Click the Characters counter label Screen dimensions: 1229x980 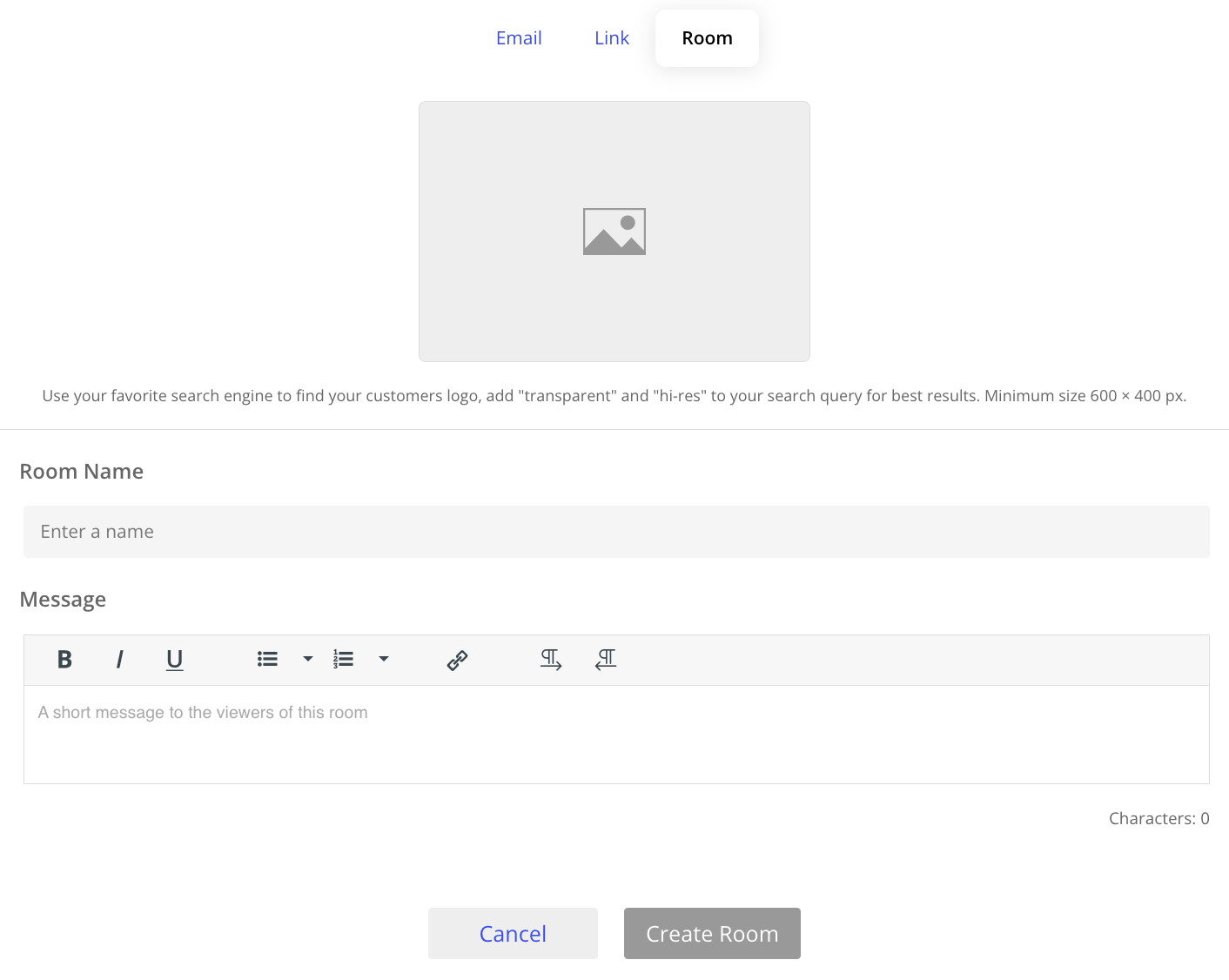click(x=1158, y=818)
